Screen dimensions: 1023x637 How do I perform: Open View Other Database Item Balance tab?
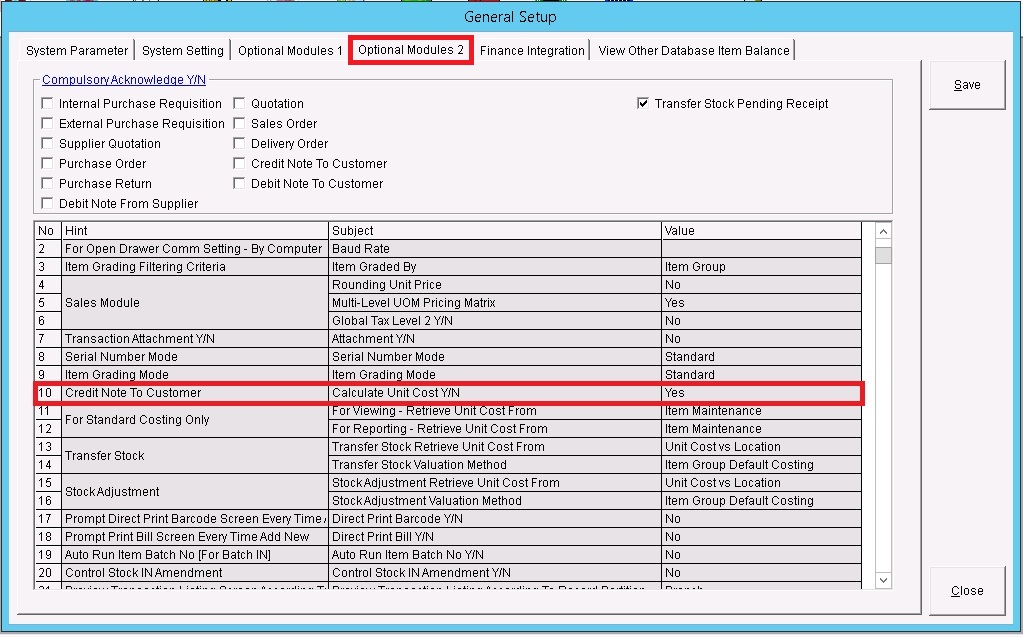pyautogui.click(x=694, y=51)
